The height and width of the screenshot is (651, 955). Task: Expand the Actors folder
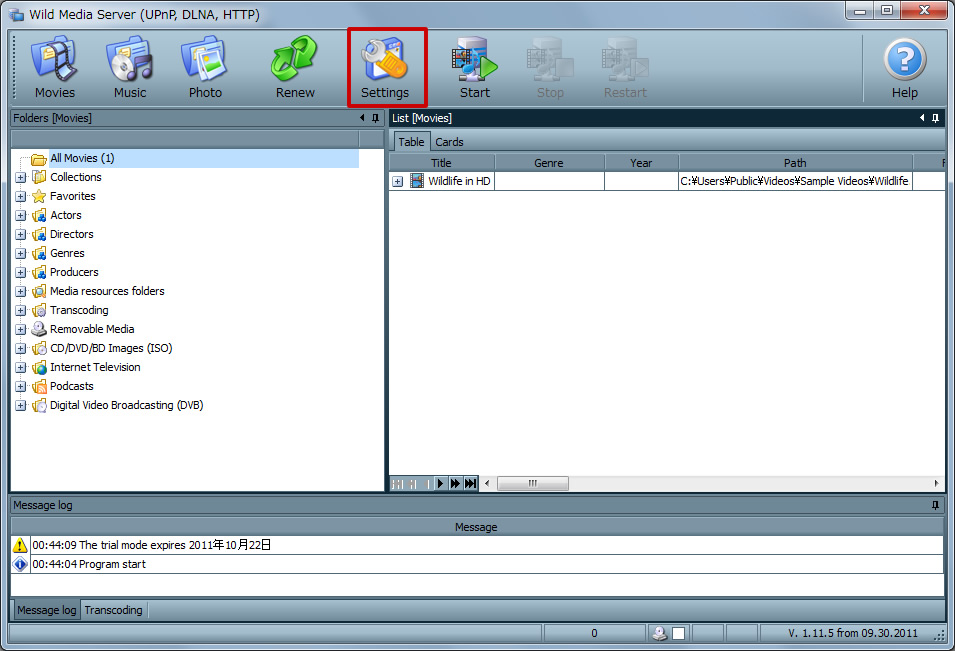tap(21, 215)
